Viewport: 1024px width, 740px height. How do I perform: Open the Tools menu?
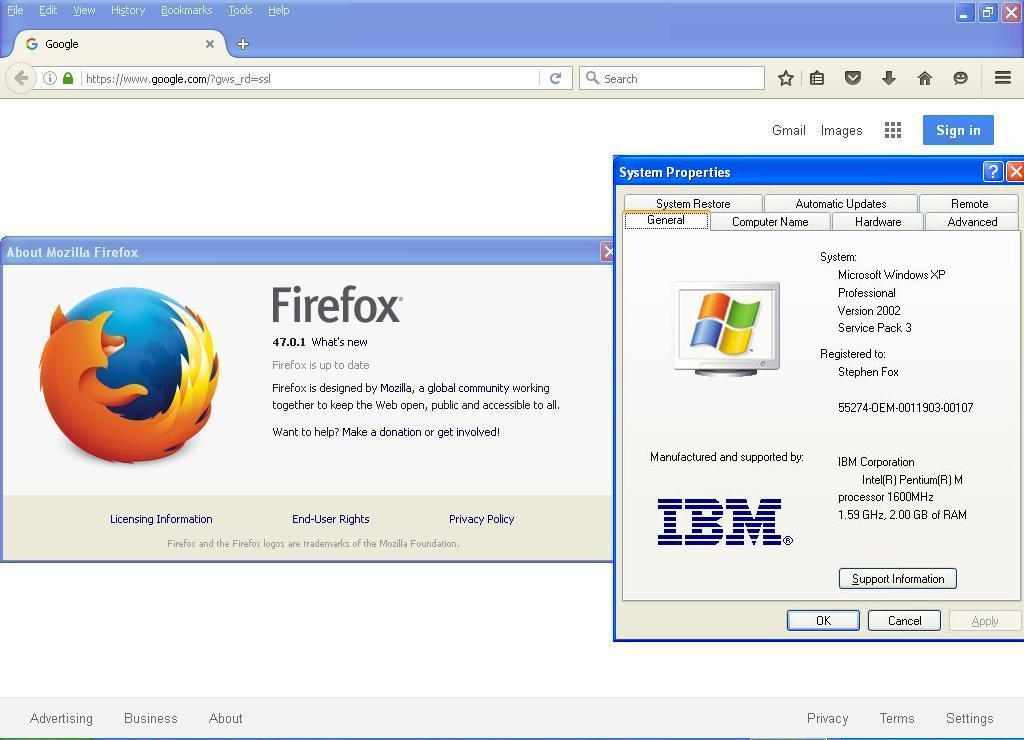(240, 10)
